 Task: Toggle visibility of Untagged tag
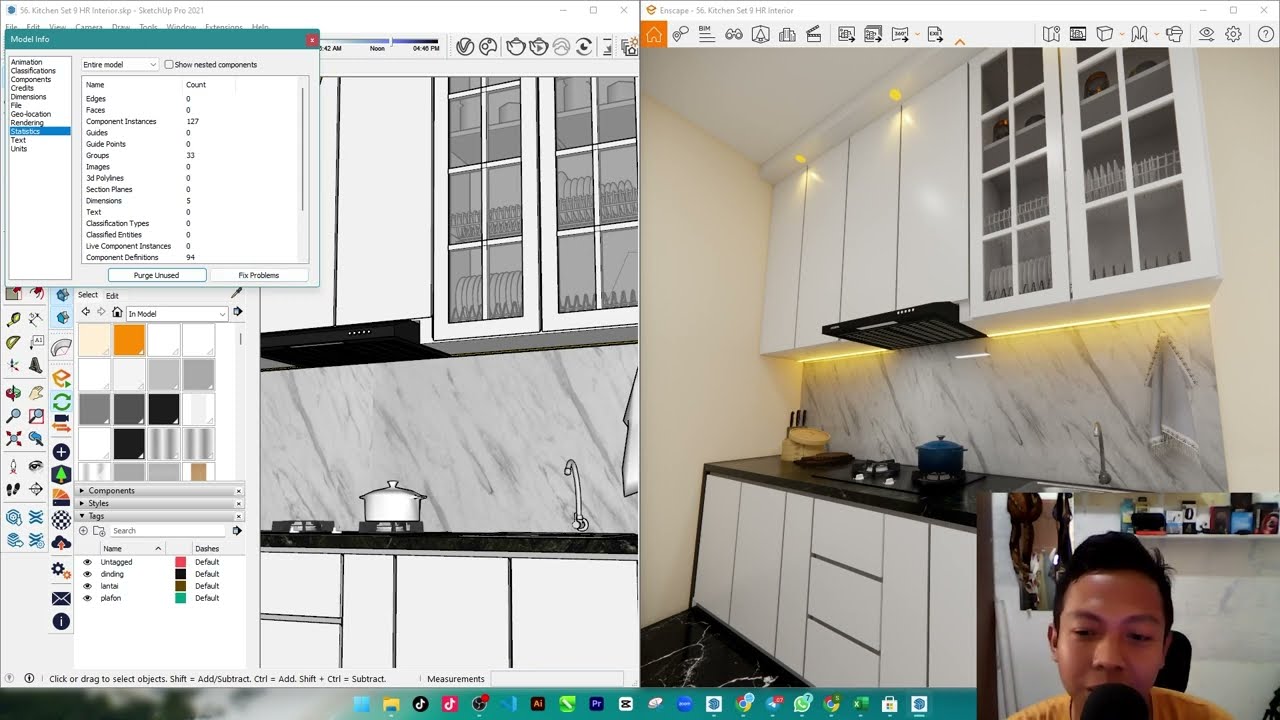click(x=87, y=562)
